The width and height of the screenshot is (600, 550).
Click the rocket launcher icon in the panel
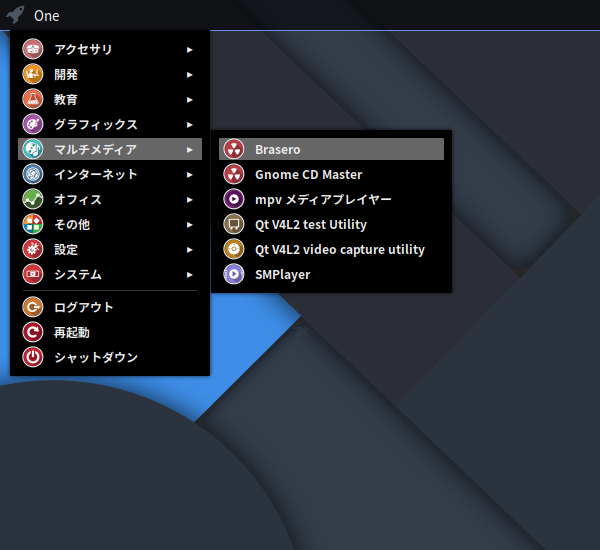tap(15, 15)
